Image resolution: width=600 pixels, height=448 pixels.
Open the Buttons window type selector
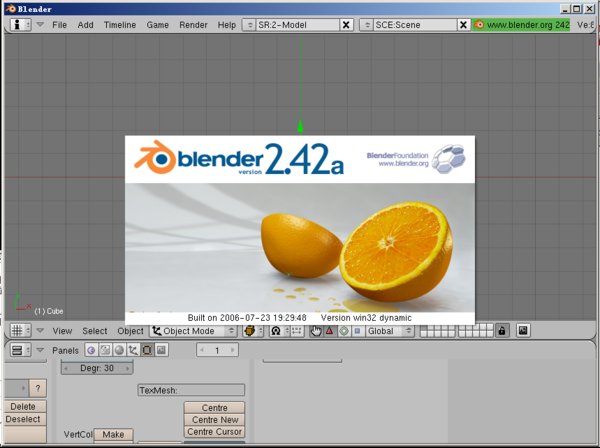coord(20,350)
